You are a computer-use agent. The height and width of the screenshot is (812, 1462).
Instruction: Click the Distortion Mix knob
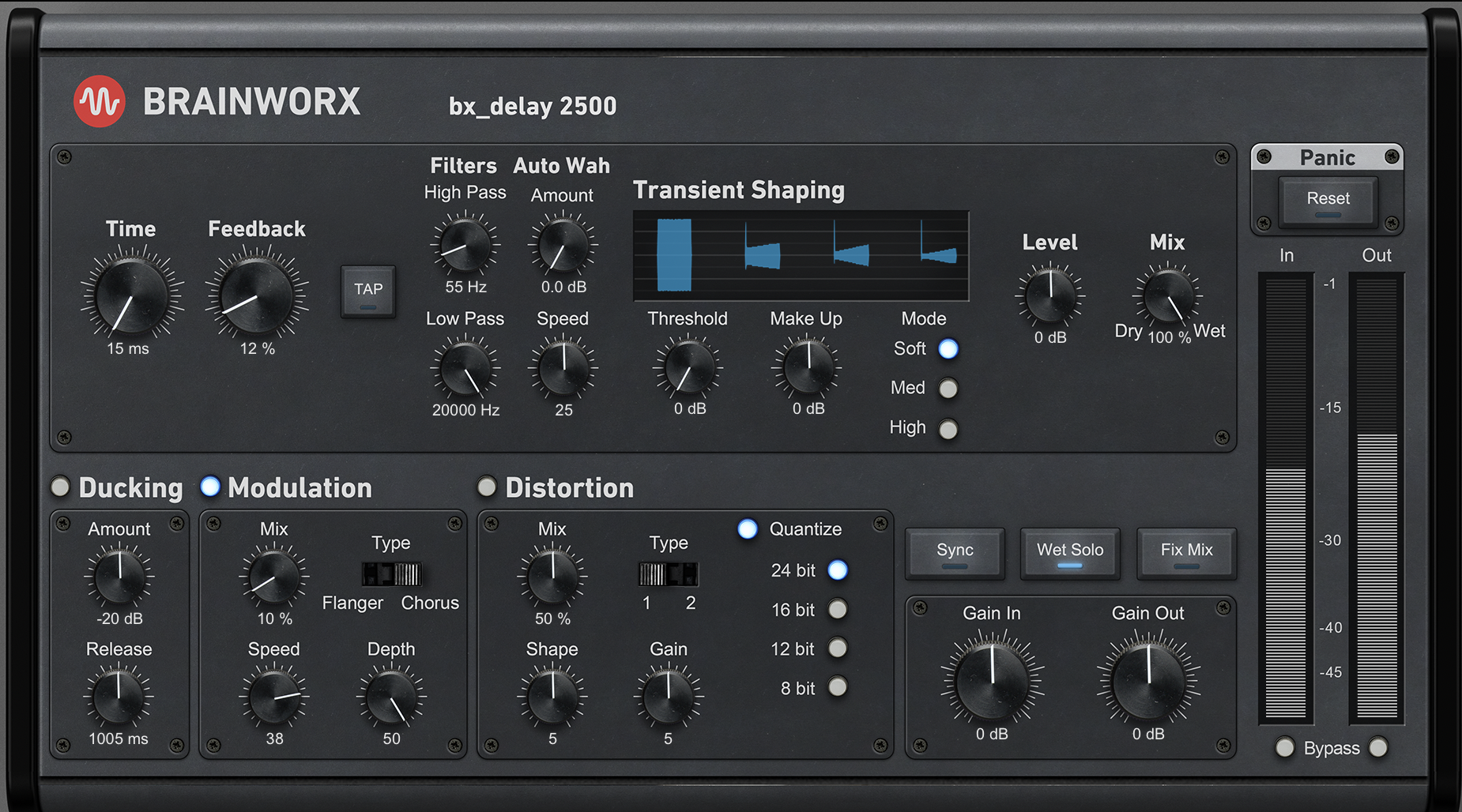(552, 577)
